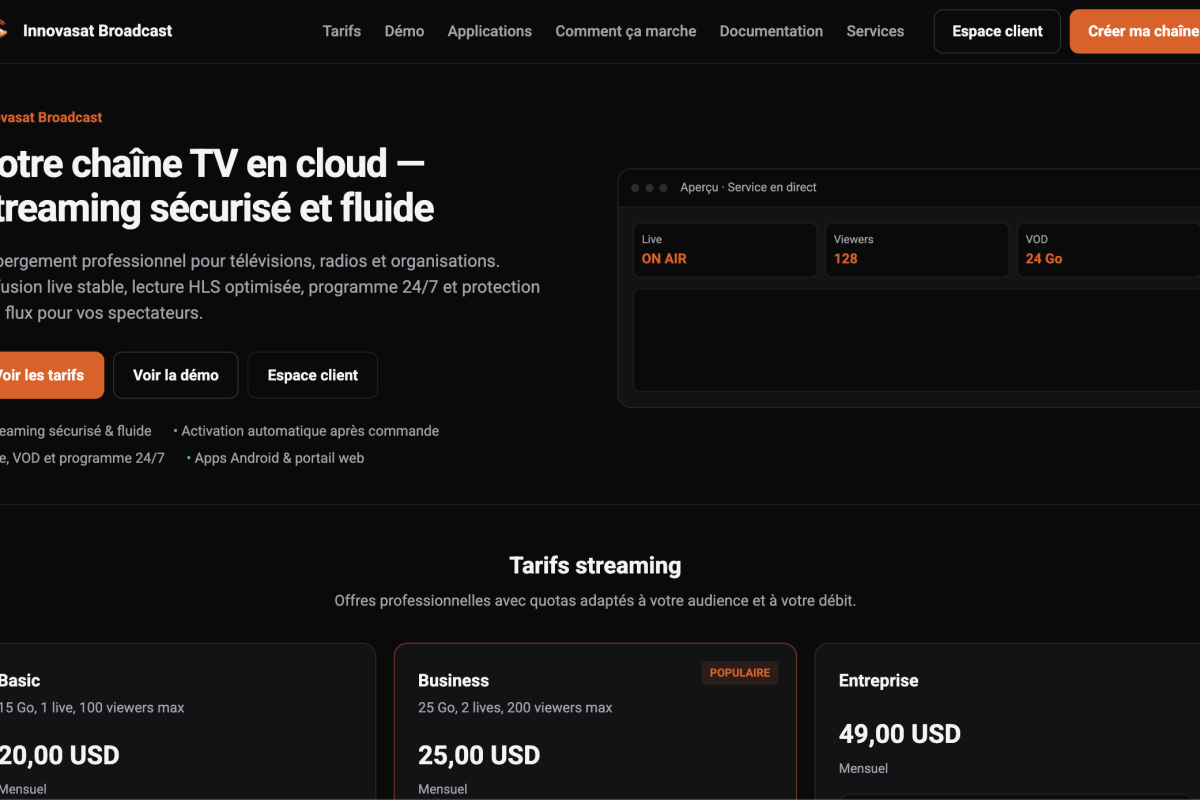Click the Viewers 128 stat card
Screen dimensions: 1200x800
coord(917,250)
